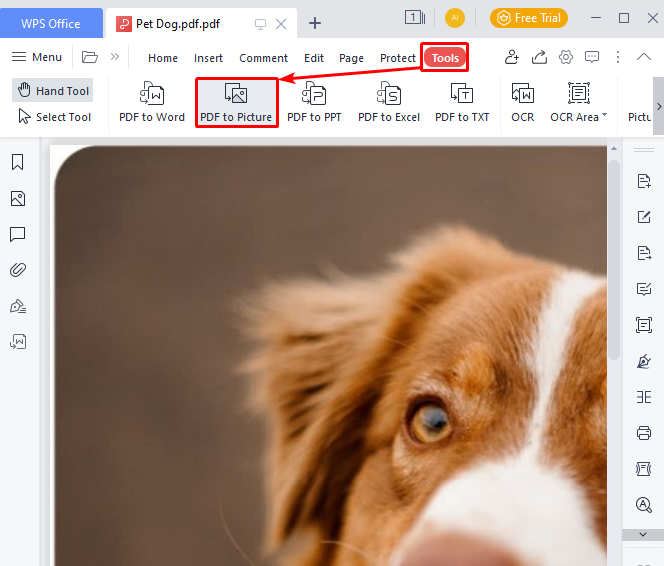664x566 pixels.
Task: Click the pen signature icon in right sidebar
Action: pos(644,361)
